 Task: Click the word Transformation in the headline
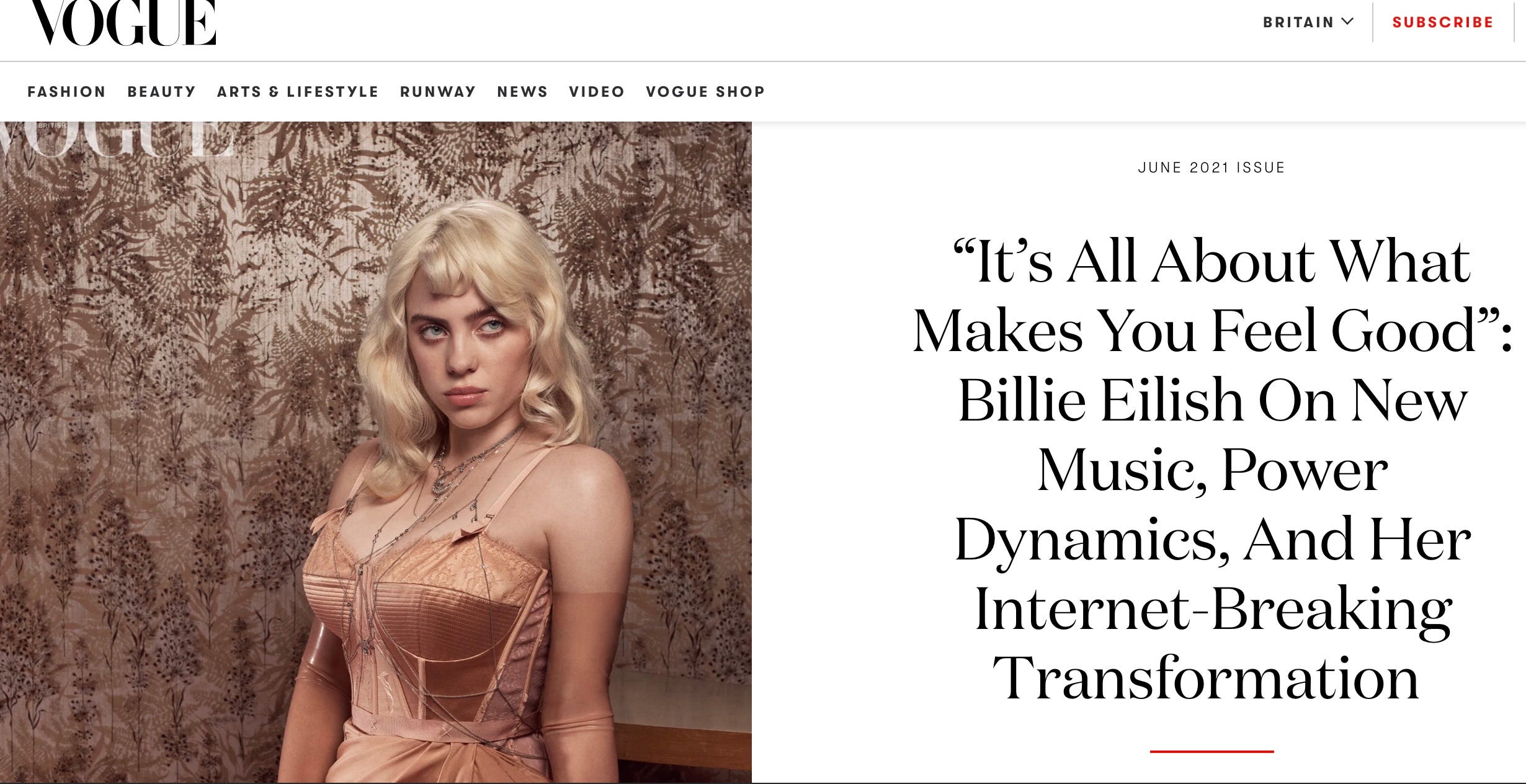pos(1206,678)
